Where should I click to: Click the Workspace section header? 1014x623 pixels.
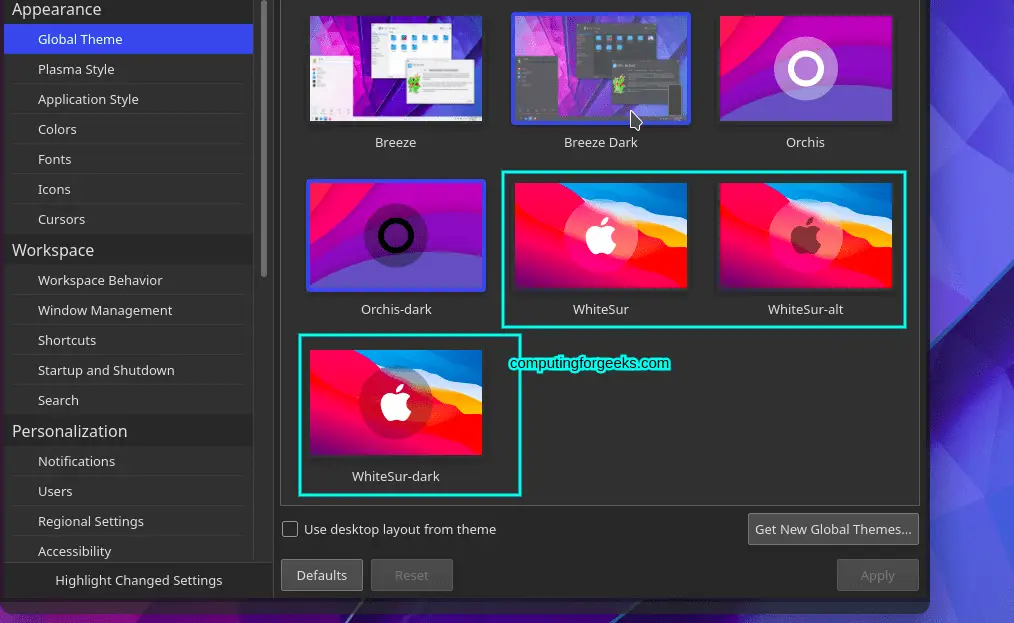click(53, 250)
